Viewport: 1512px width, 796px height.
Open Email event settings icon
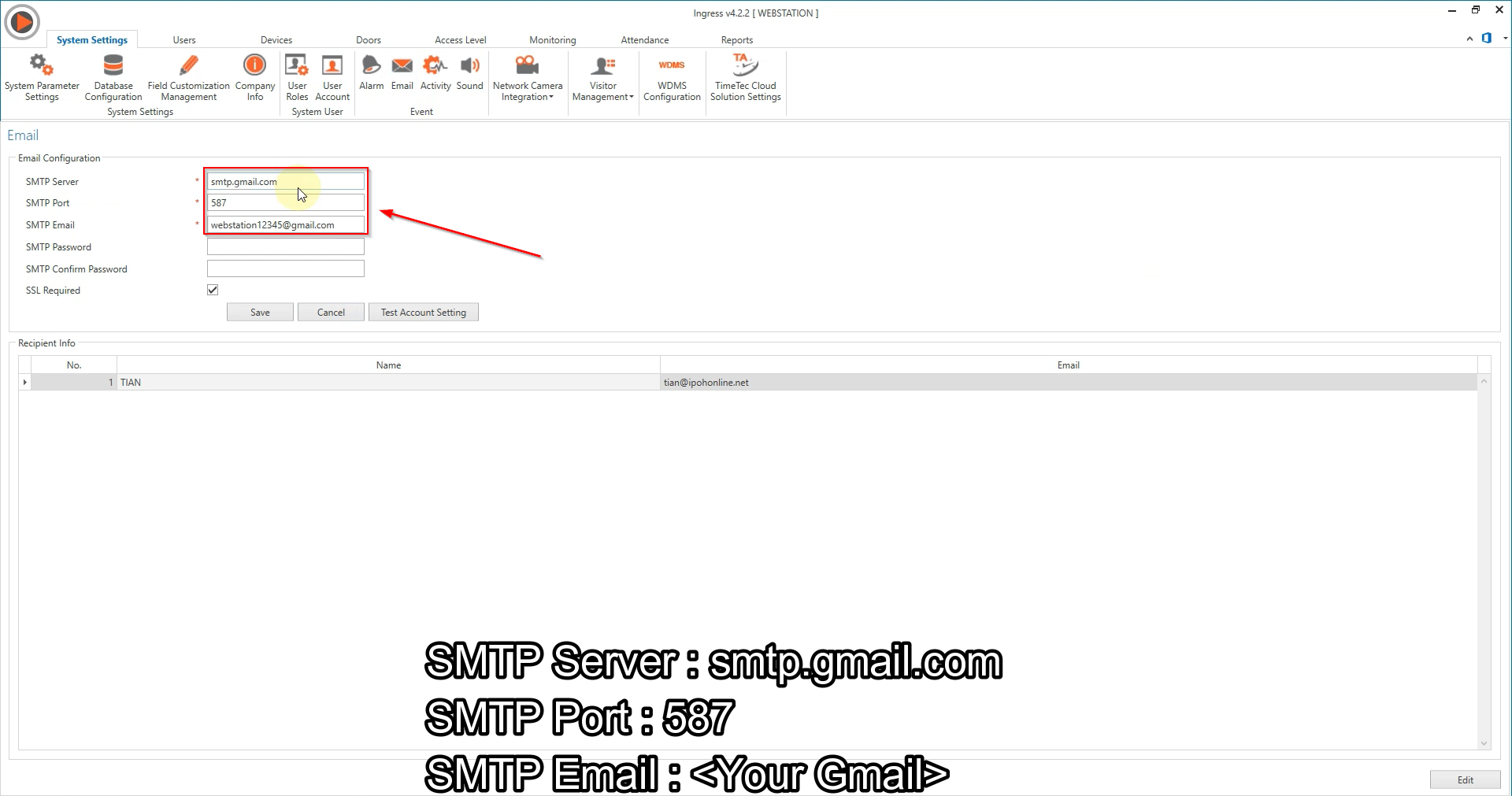pos(402,72)
